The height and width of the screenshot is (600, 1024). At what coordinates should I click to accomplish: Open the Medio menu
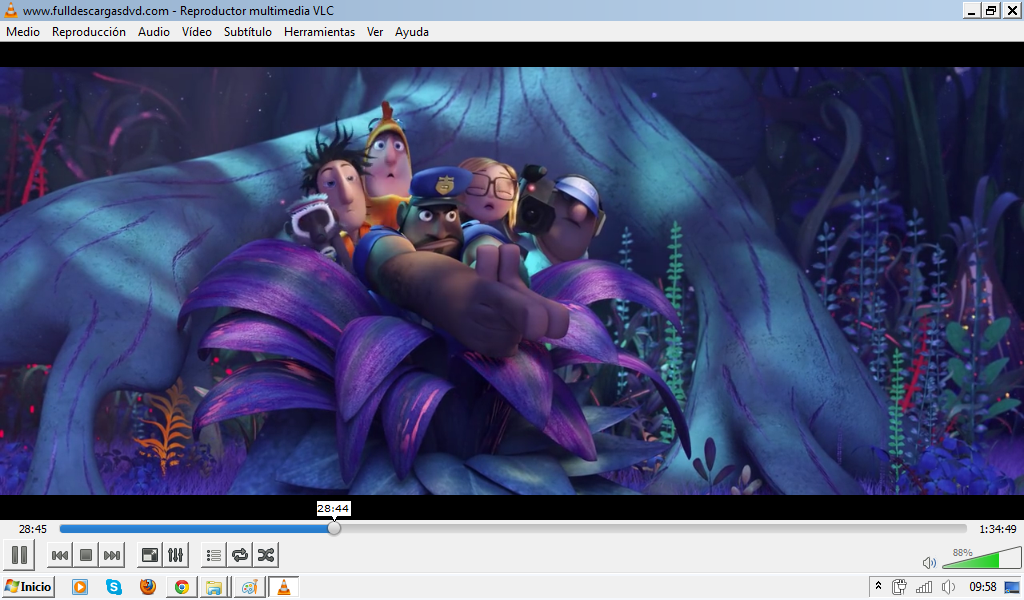(x=23, y=32)
